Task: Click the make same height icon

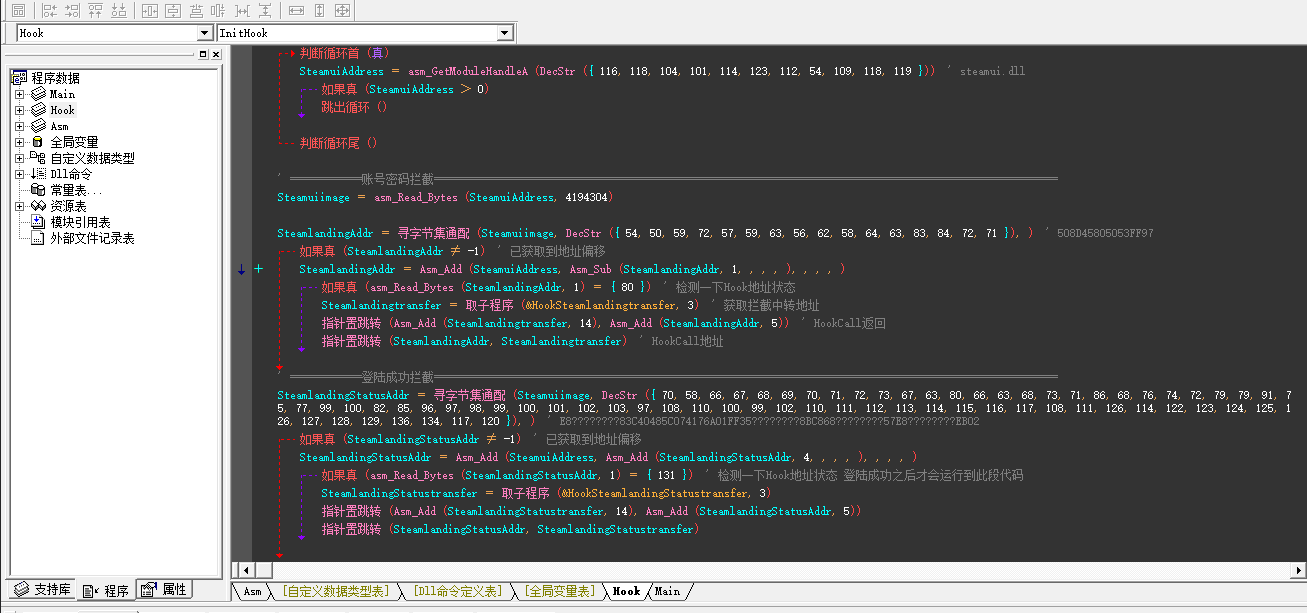Action: point(319,11)
